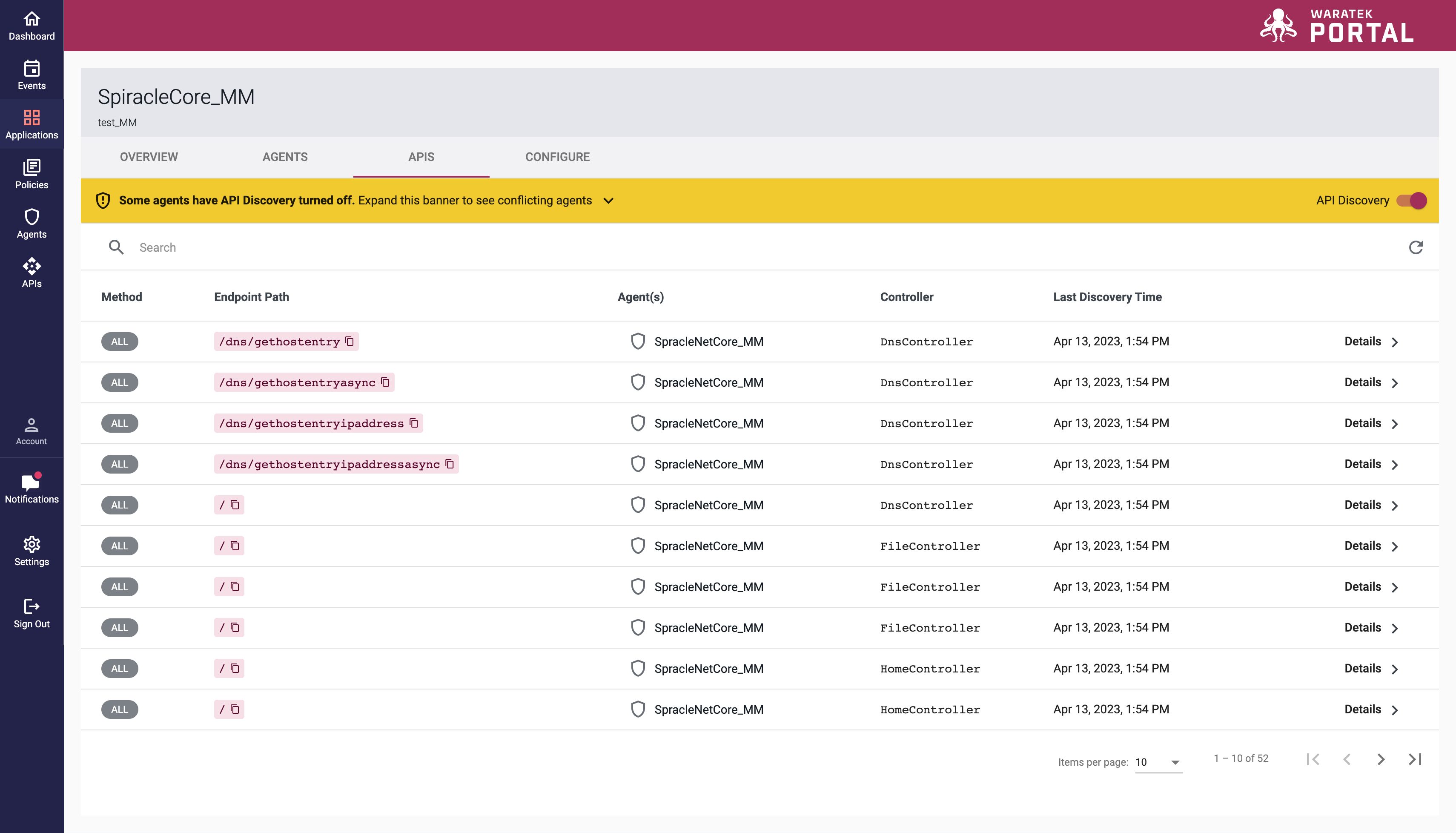Open Agents shield in the sidebar

pos(32,223)
